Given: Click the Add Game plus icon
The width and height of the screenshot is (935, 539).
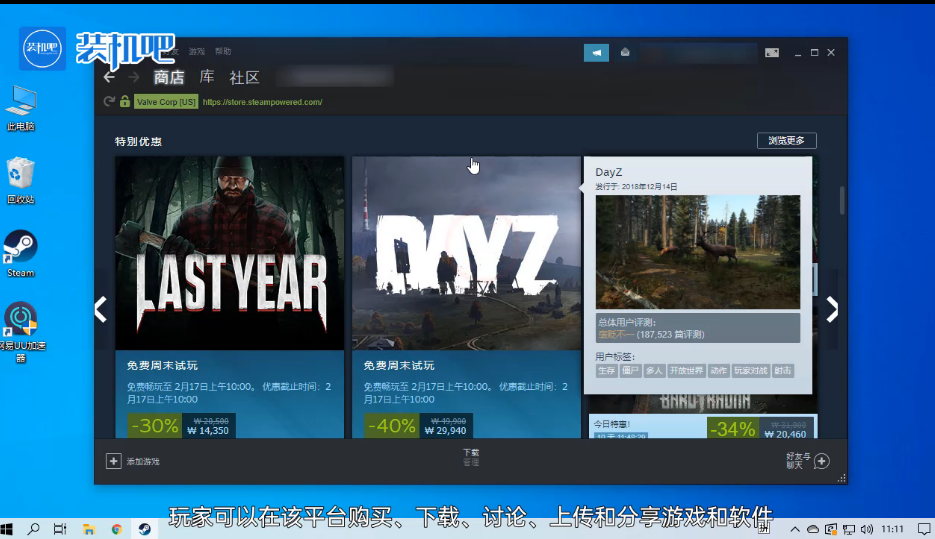Looking at the screenshot, I should (x=113, y=461).
